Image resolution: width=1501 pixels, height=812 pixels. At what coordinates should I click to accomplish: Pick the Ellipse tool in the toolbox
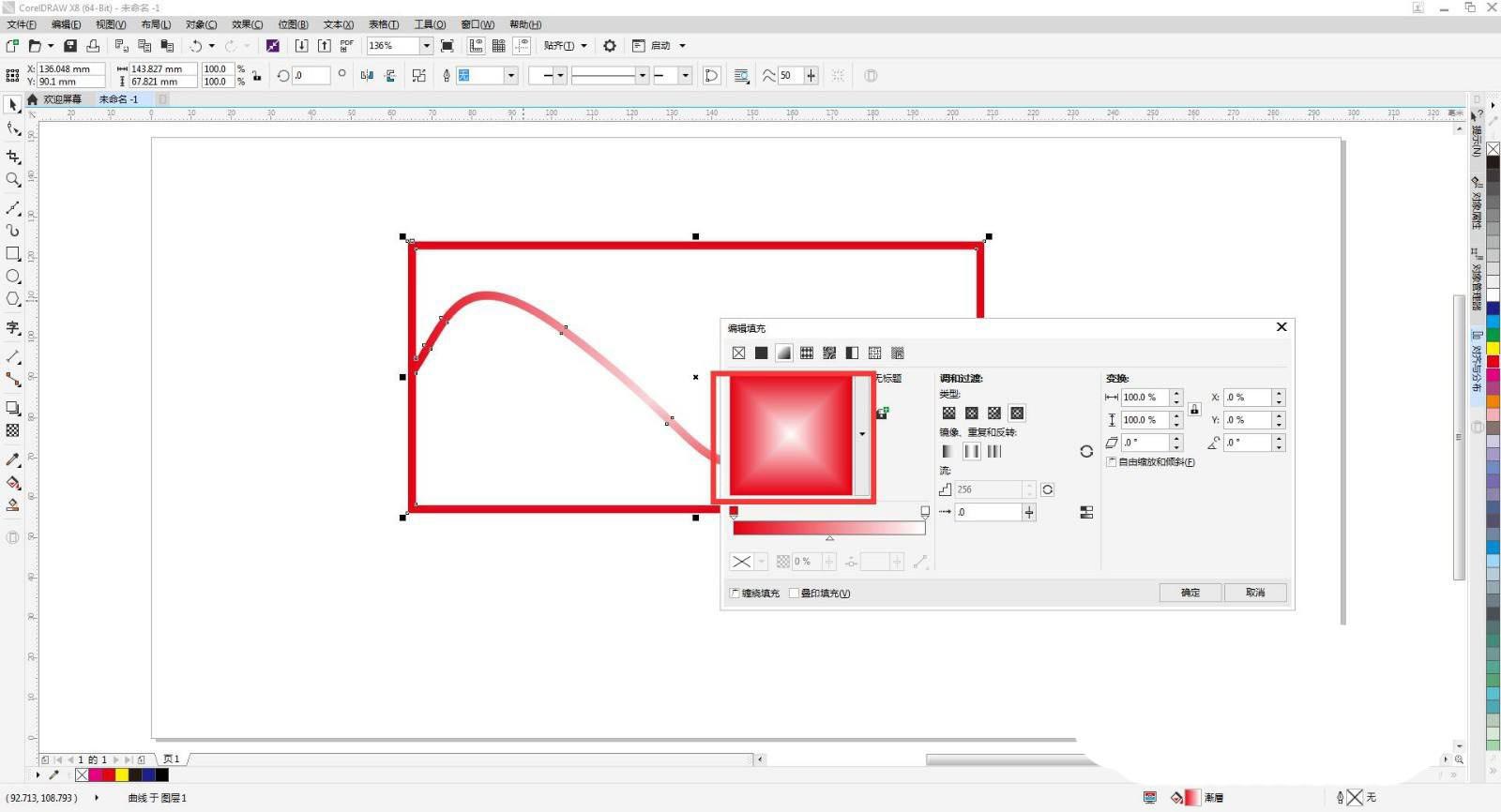click(x=13, y=277)
